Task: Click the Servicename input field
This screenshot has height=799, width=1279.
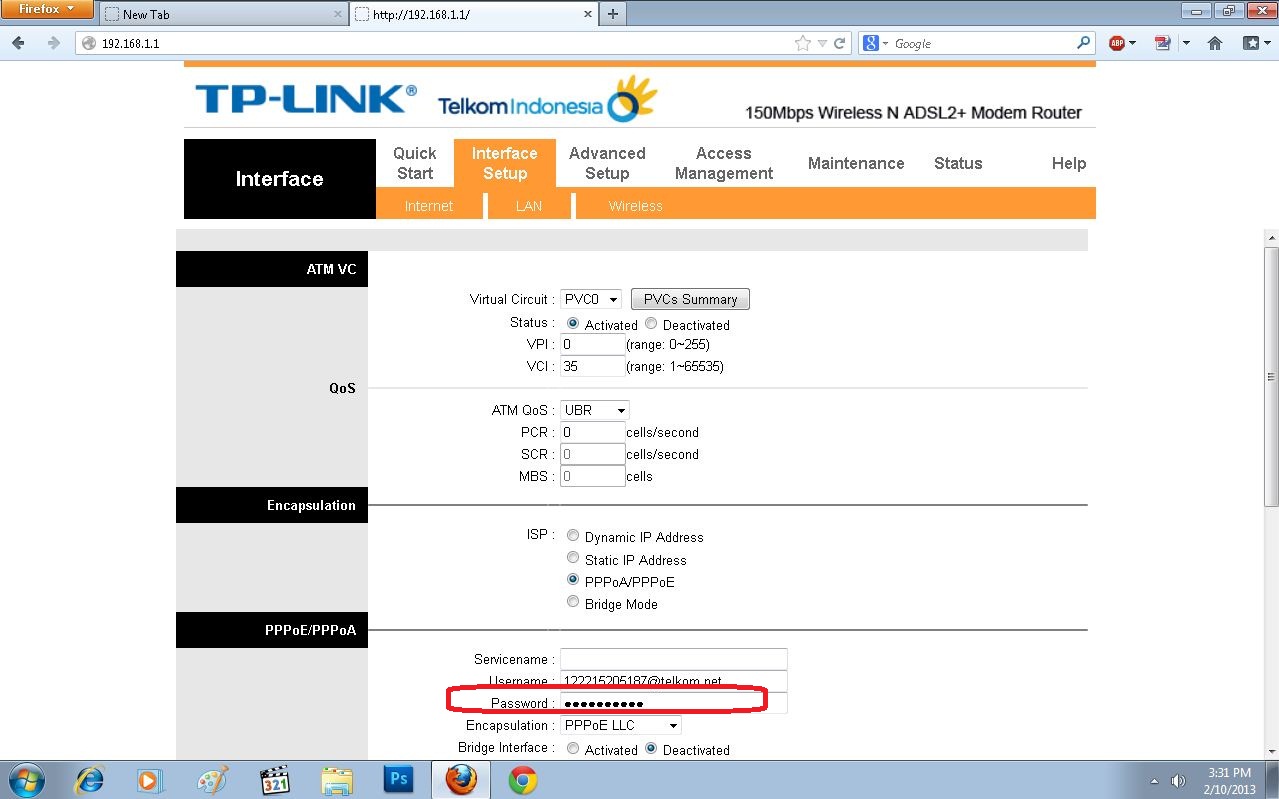Action: [673, 659]
